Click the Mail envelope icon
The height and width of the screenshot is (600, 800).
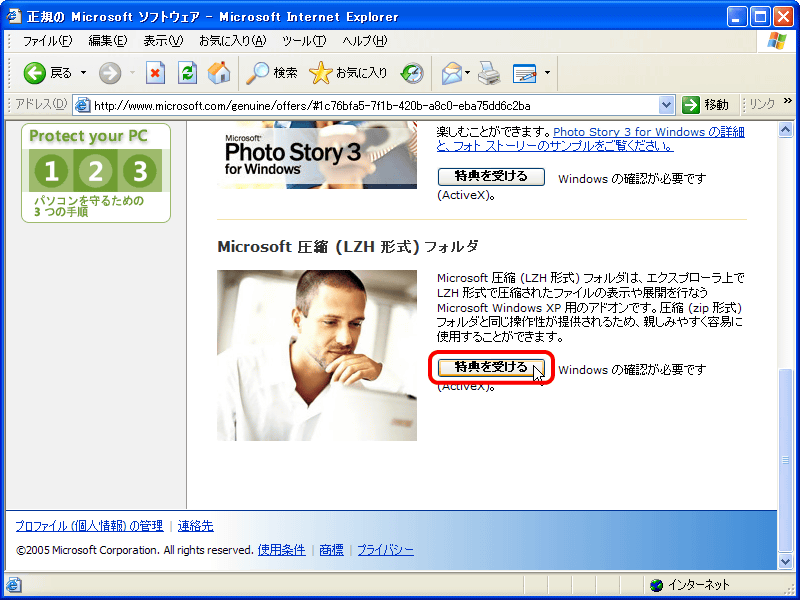[452, 73]
